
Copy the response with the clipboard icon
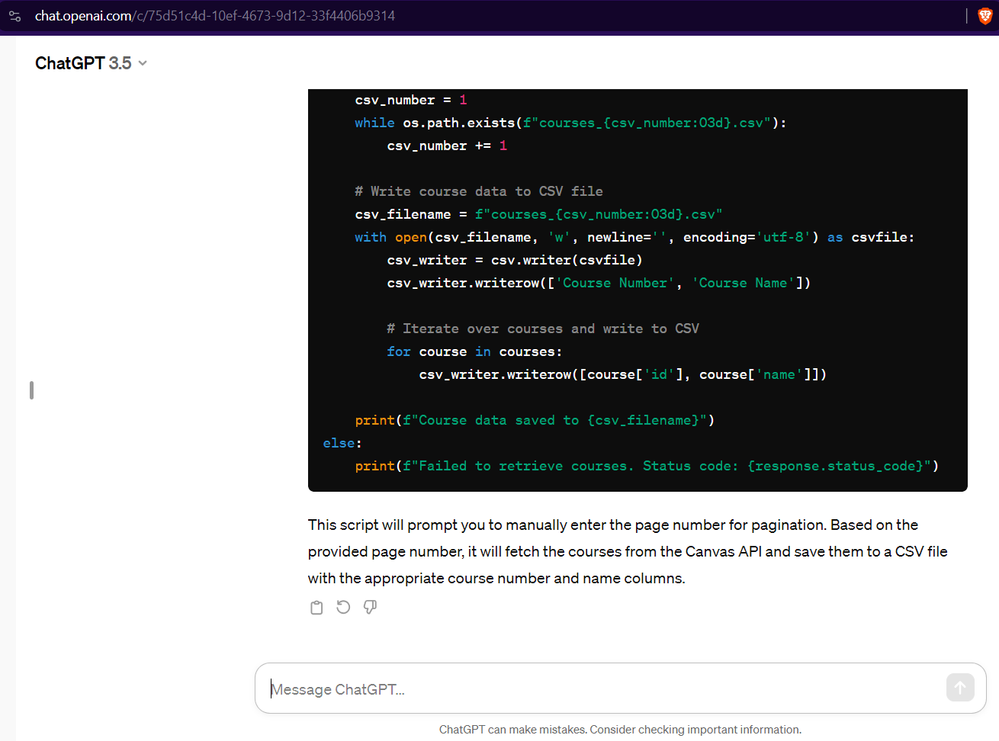[317, 607]
